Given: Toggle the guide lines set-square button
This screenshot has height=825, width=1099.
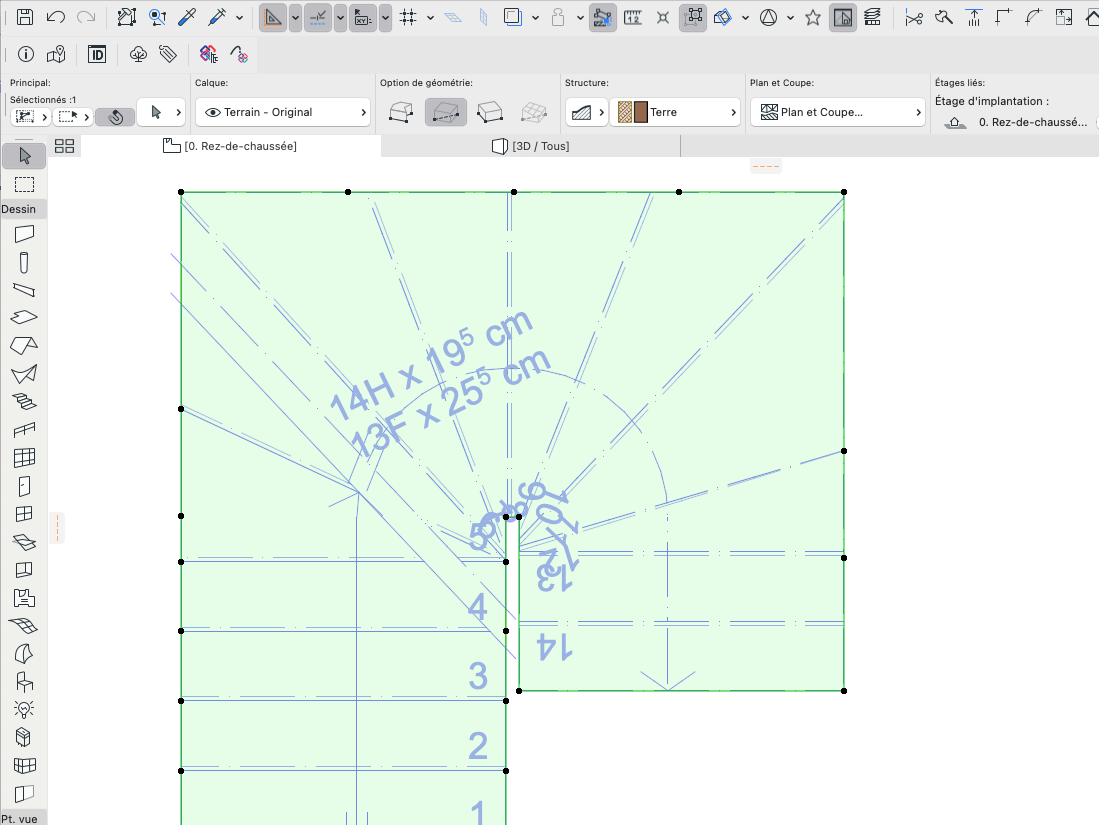Looking at the screenshot, I should [273, 18].
